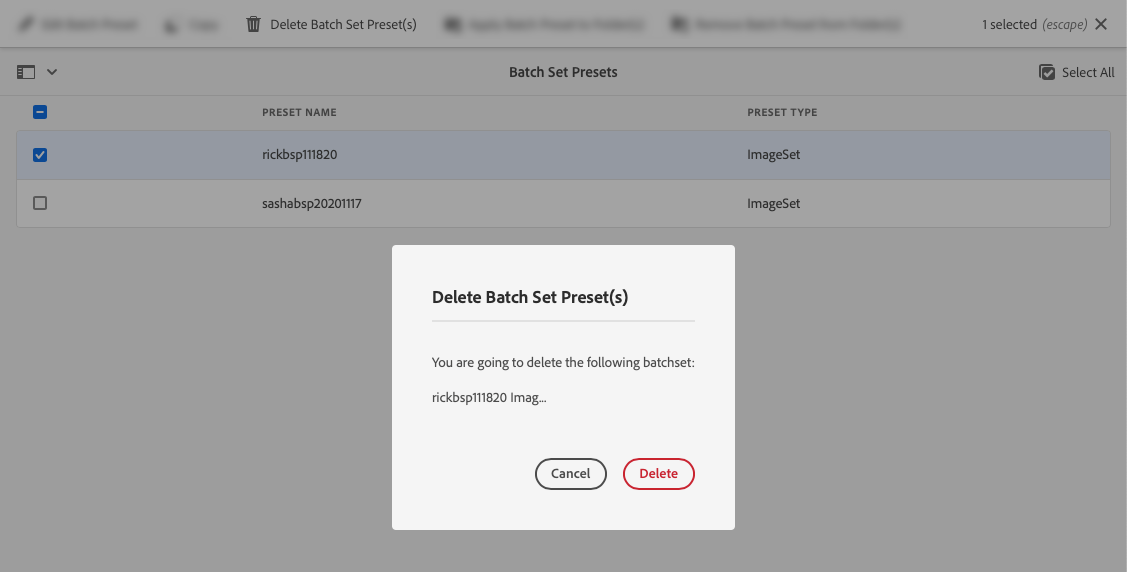Uncheck the rickbsp111820 preset checkbox
This screenshot has width=1127, height=572.
40,154
